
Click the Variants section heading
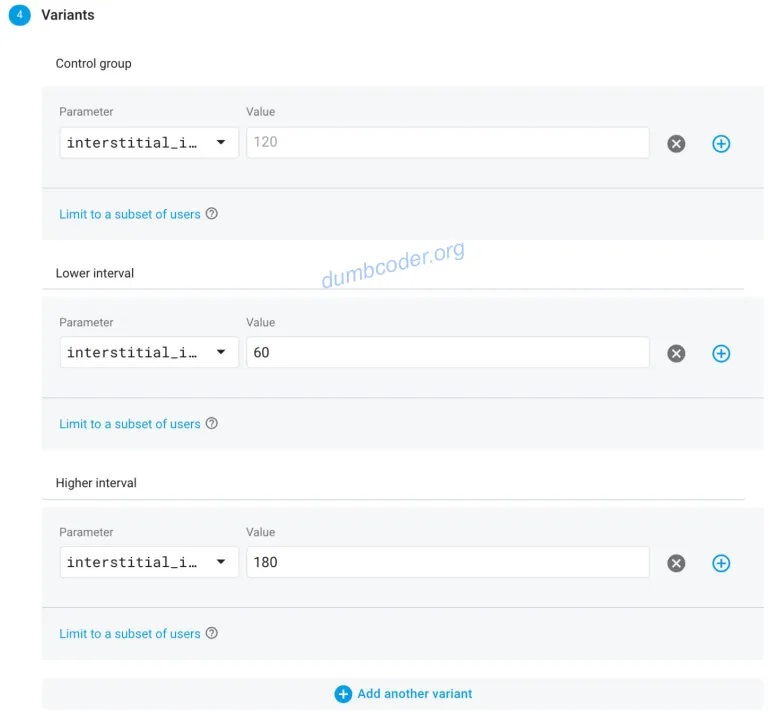tap(68, 15)
